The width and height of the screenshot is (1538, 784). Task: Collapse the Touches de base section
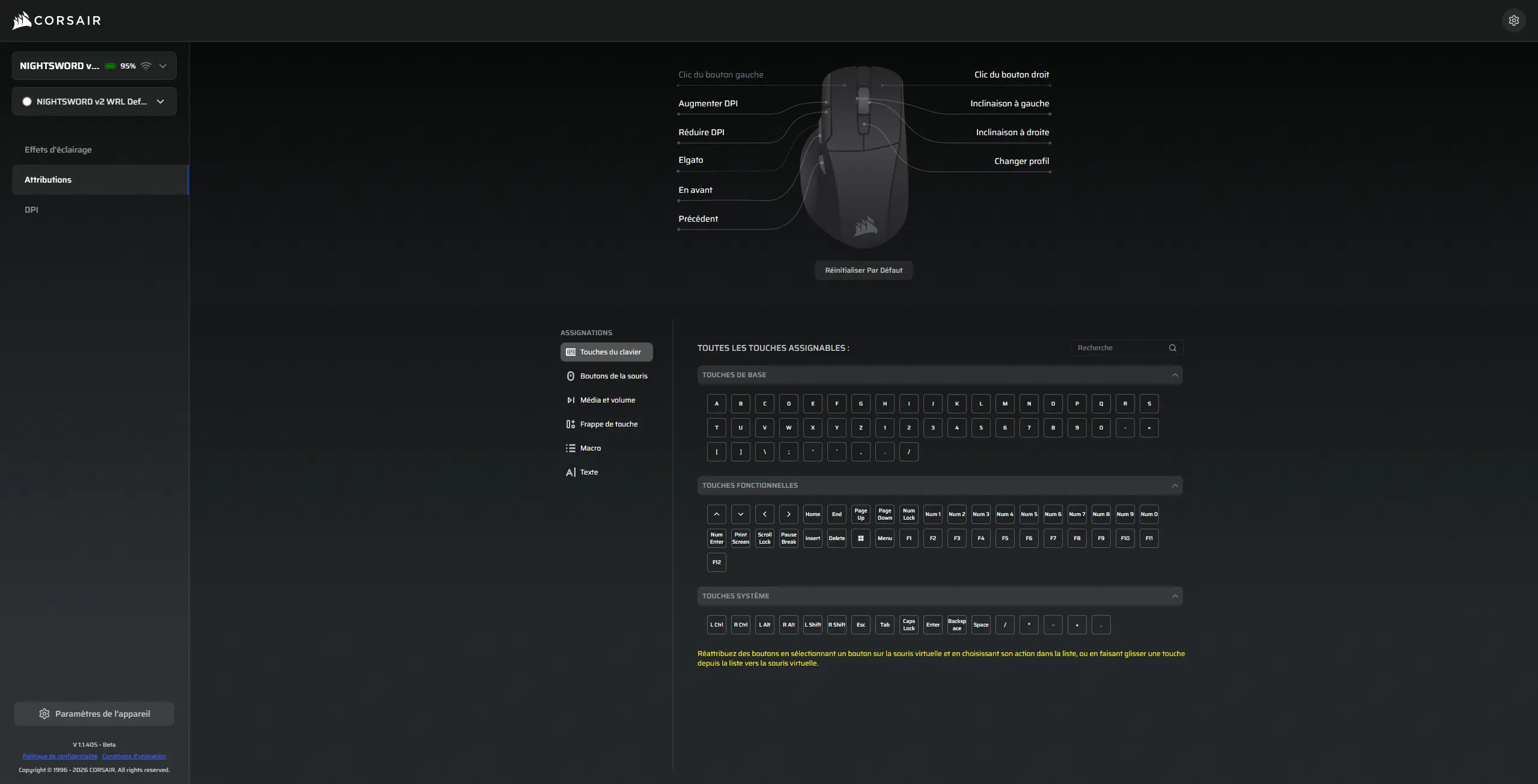click(1175, 375)
